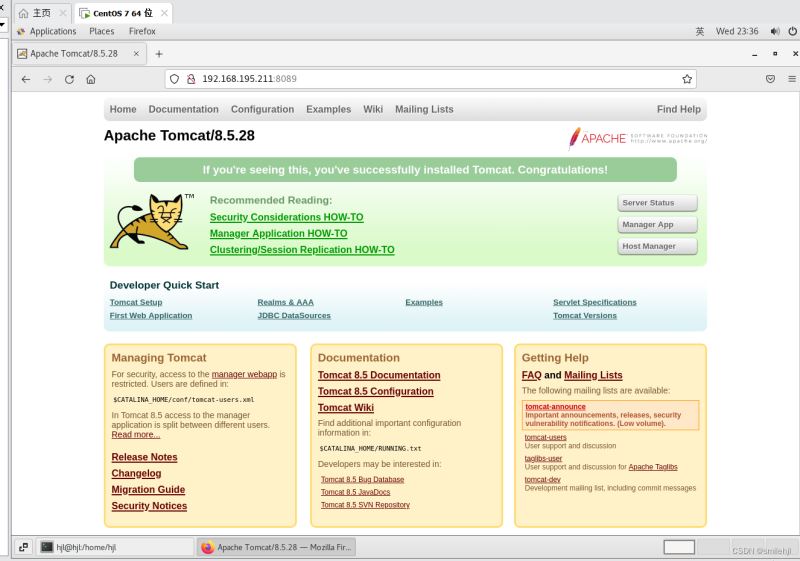Click the Manager App button
The width and height of the screenshot is (800, 561).
657,224
